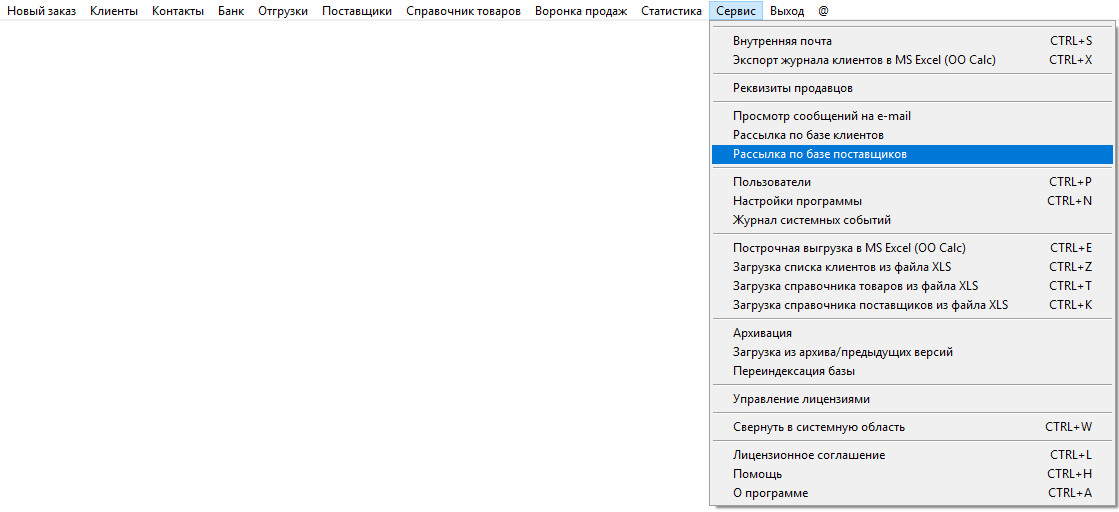Click Архивация in the Сервис menu

coord(762,333)
